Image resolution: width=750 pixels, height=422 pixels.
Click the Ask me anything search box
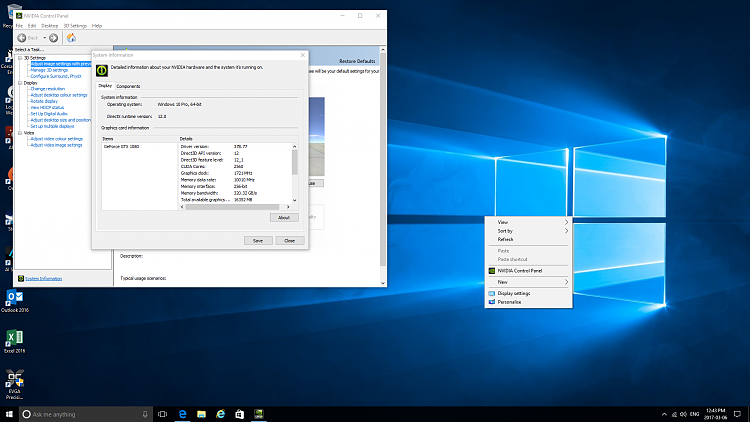coord(86,414)
